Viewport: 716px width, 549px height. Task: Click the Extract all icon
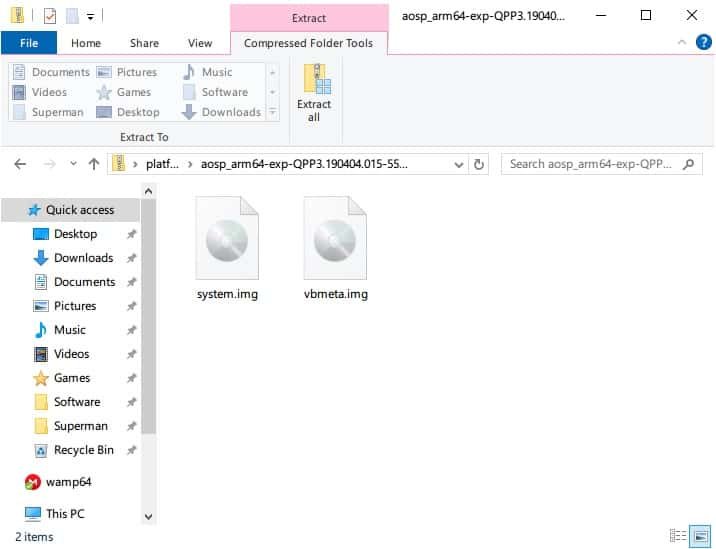(313, 92)
